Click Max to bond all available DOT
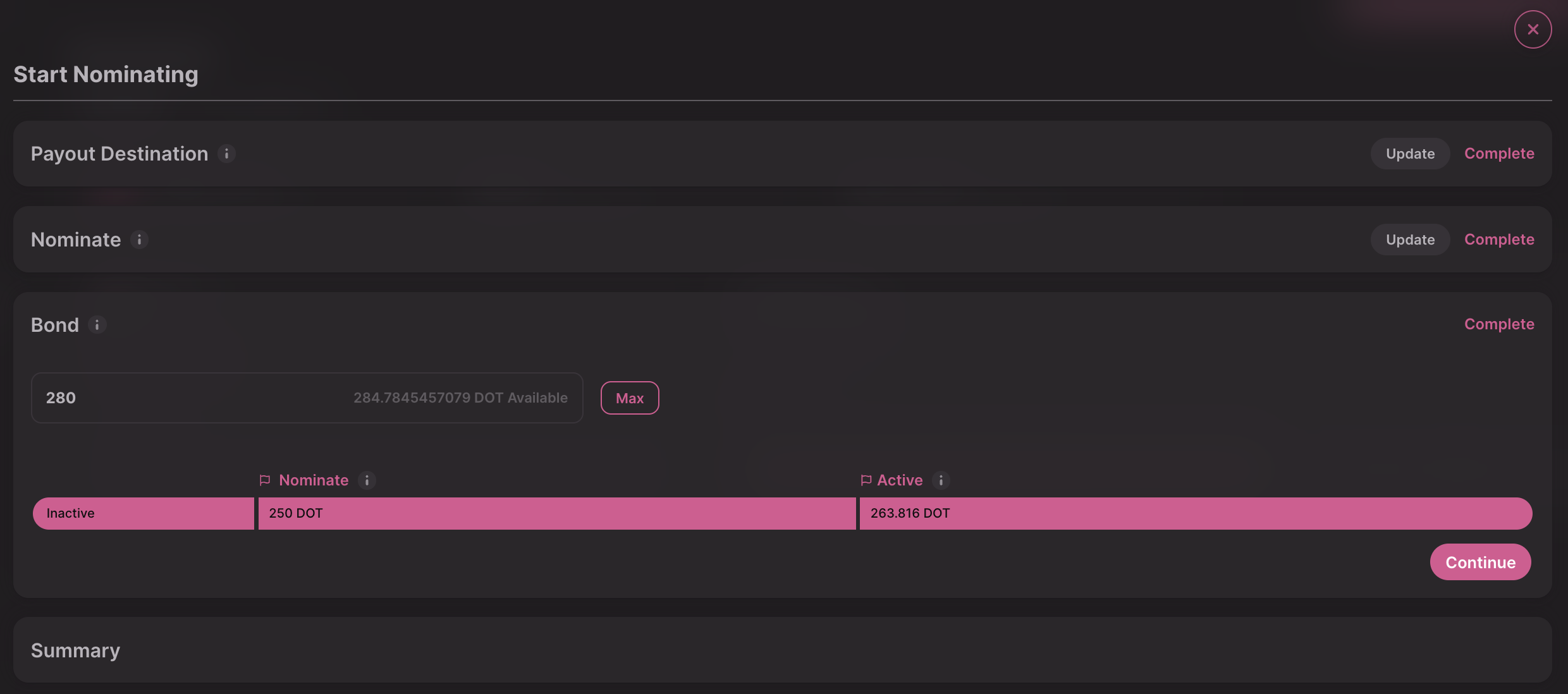 pos(629,398)
